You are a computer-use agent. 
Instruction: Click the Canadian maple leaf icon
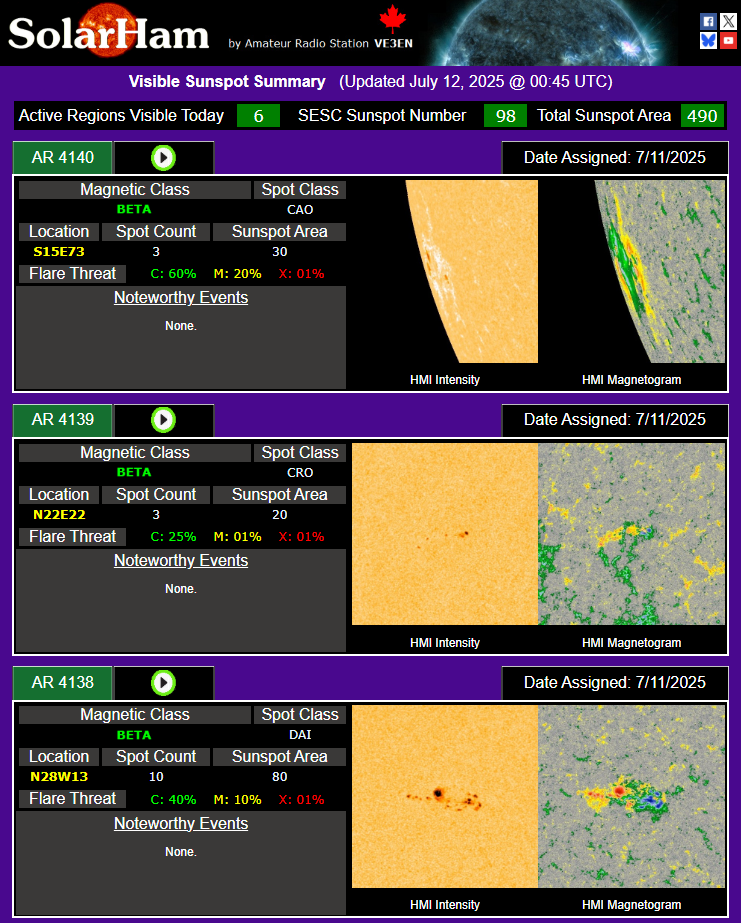tap(392, 20)
